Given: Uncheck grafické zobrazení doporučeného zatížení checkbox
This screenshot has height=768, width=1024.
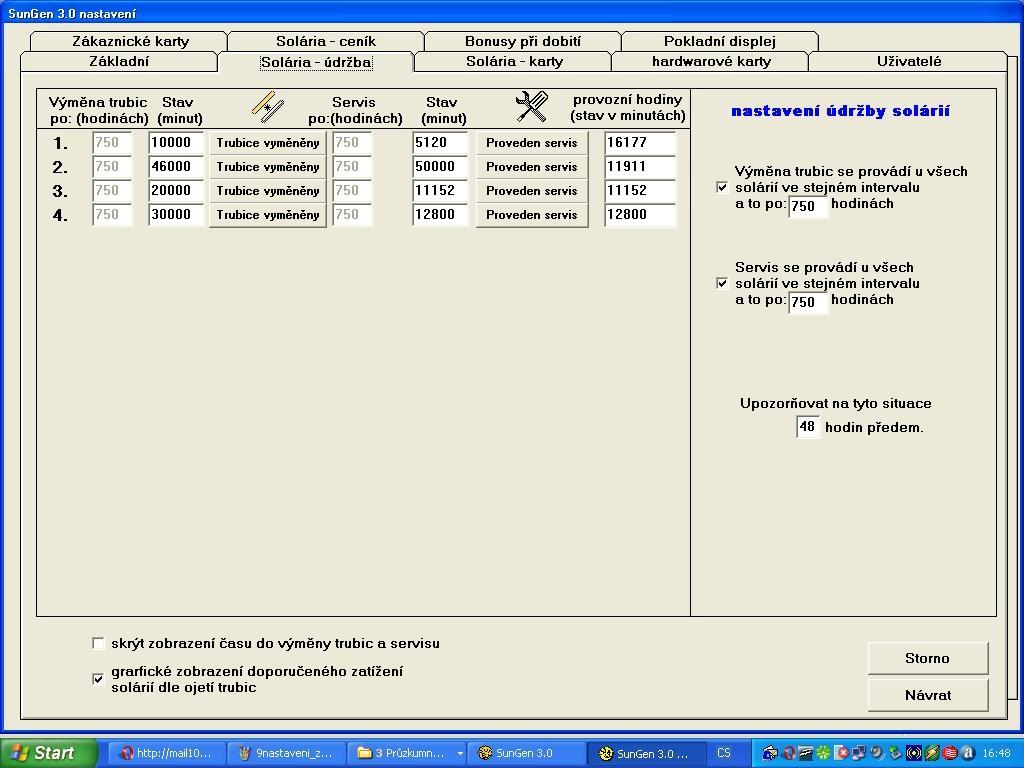Looking at the screenshot, I should 98,679.
